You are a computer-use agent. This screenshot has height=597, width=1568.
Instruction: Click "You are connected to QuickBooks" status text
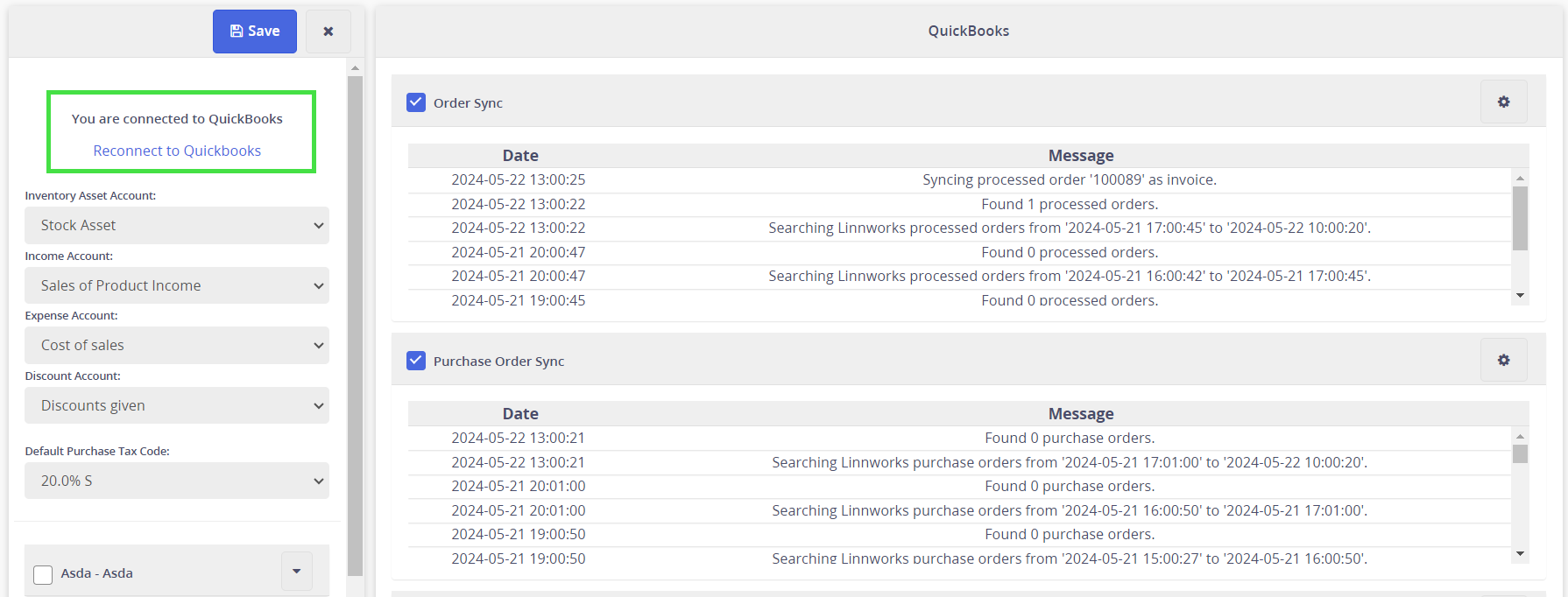tap(177, 119)
